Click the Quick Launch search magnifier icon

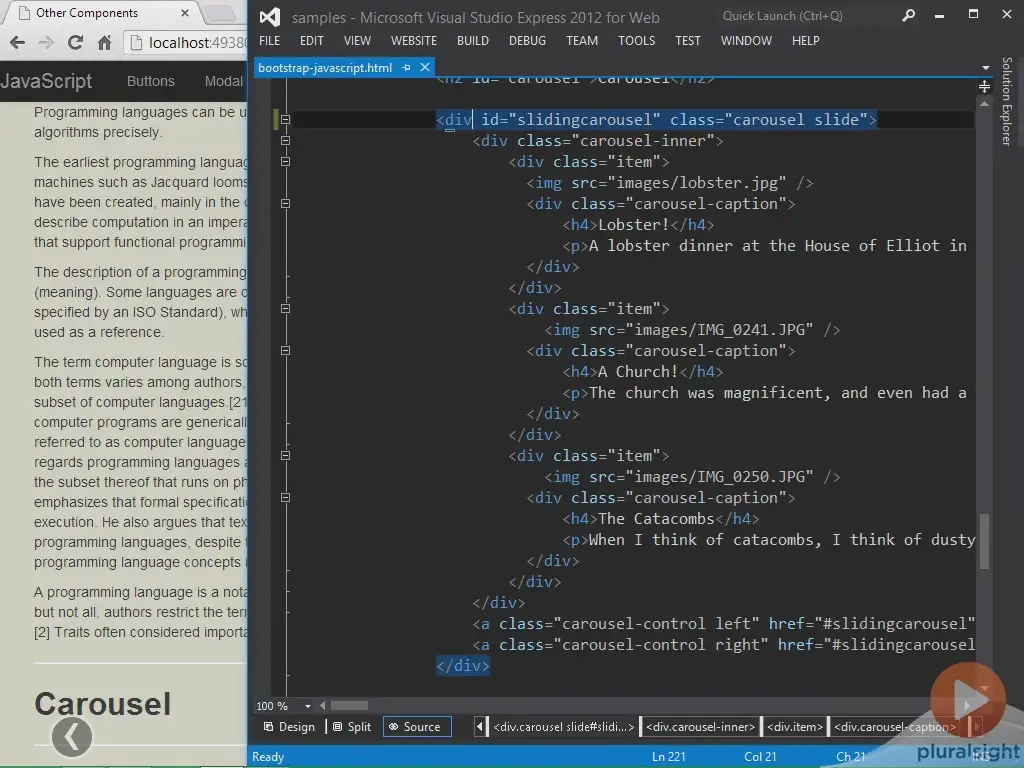click(x=908, y=17)
